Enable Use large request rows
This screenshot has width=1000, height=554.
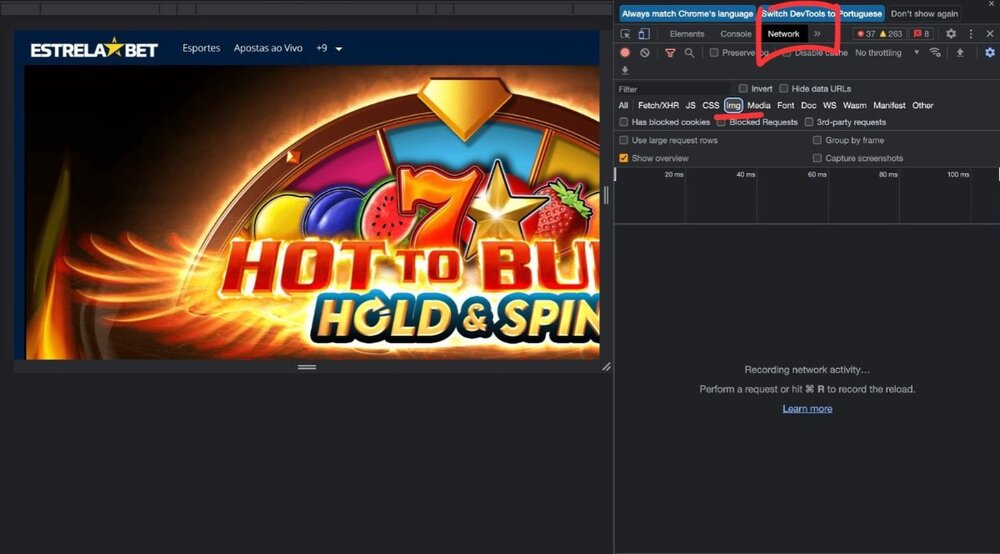tap(624, 140)
